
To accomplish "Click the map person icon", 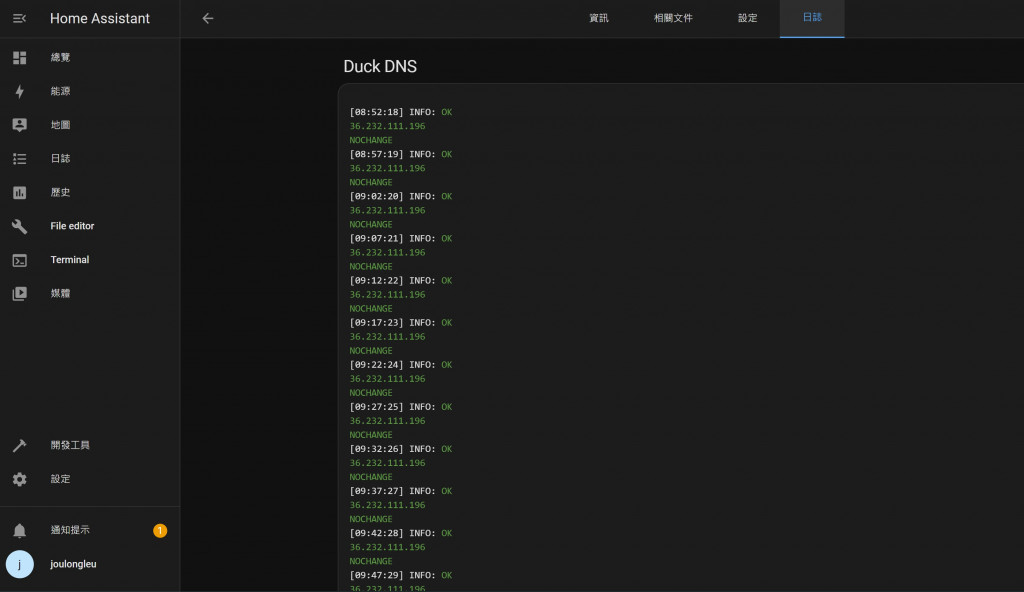I will 20,125.
